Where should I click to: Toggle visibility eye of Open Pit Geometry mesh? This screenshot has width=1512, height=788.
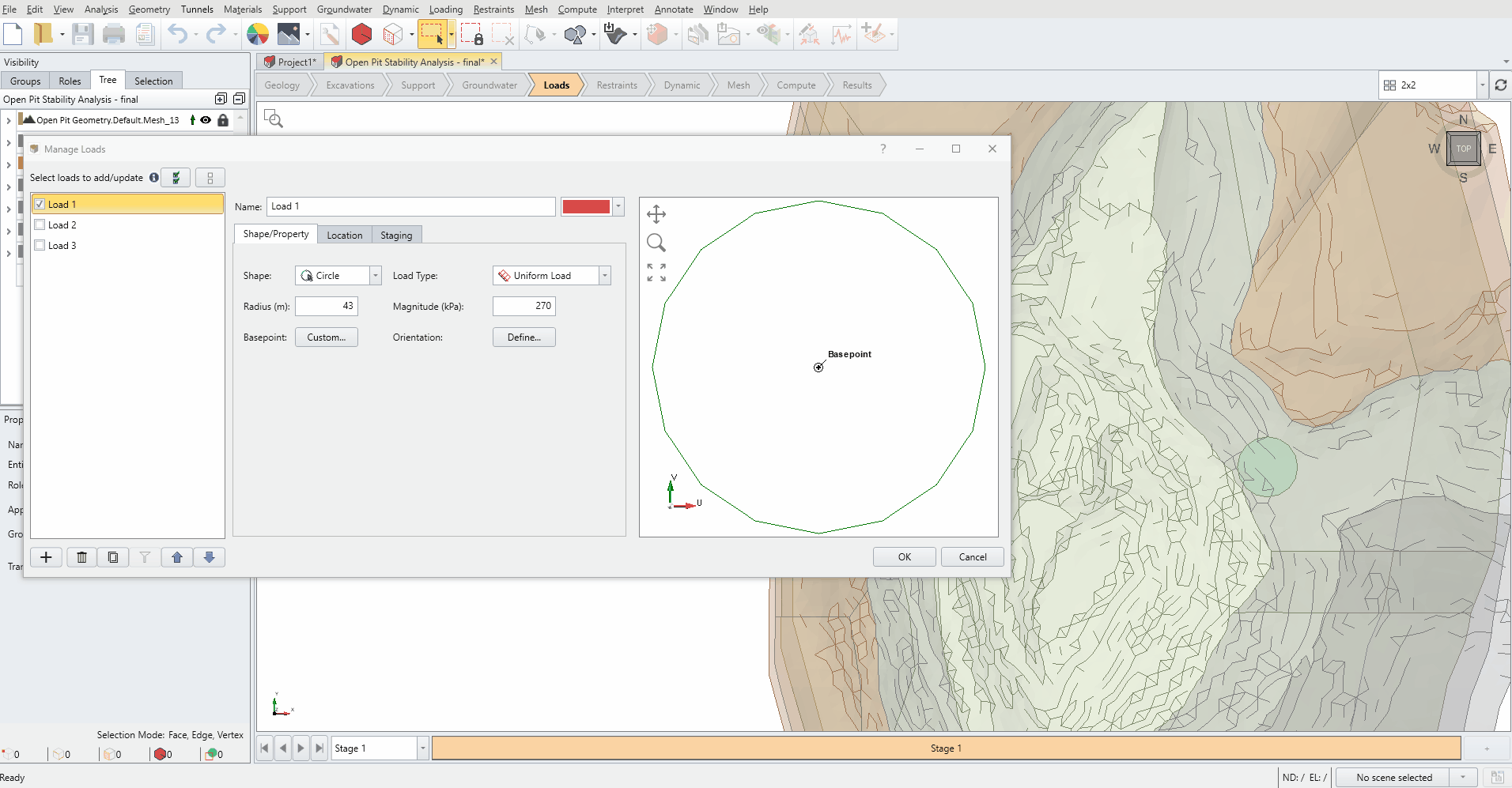(x=206, y=120)
